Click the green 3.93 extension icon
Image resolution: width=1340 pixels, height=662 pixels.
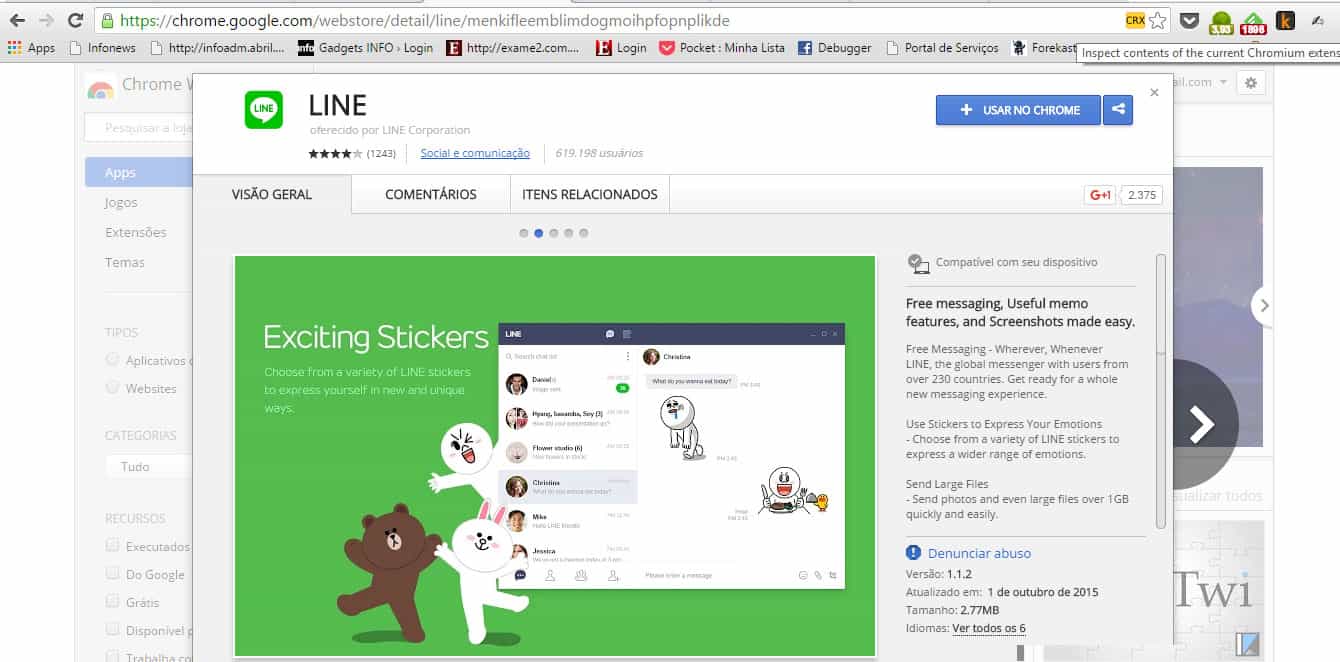point(1221,22)
